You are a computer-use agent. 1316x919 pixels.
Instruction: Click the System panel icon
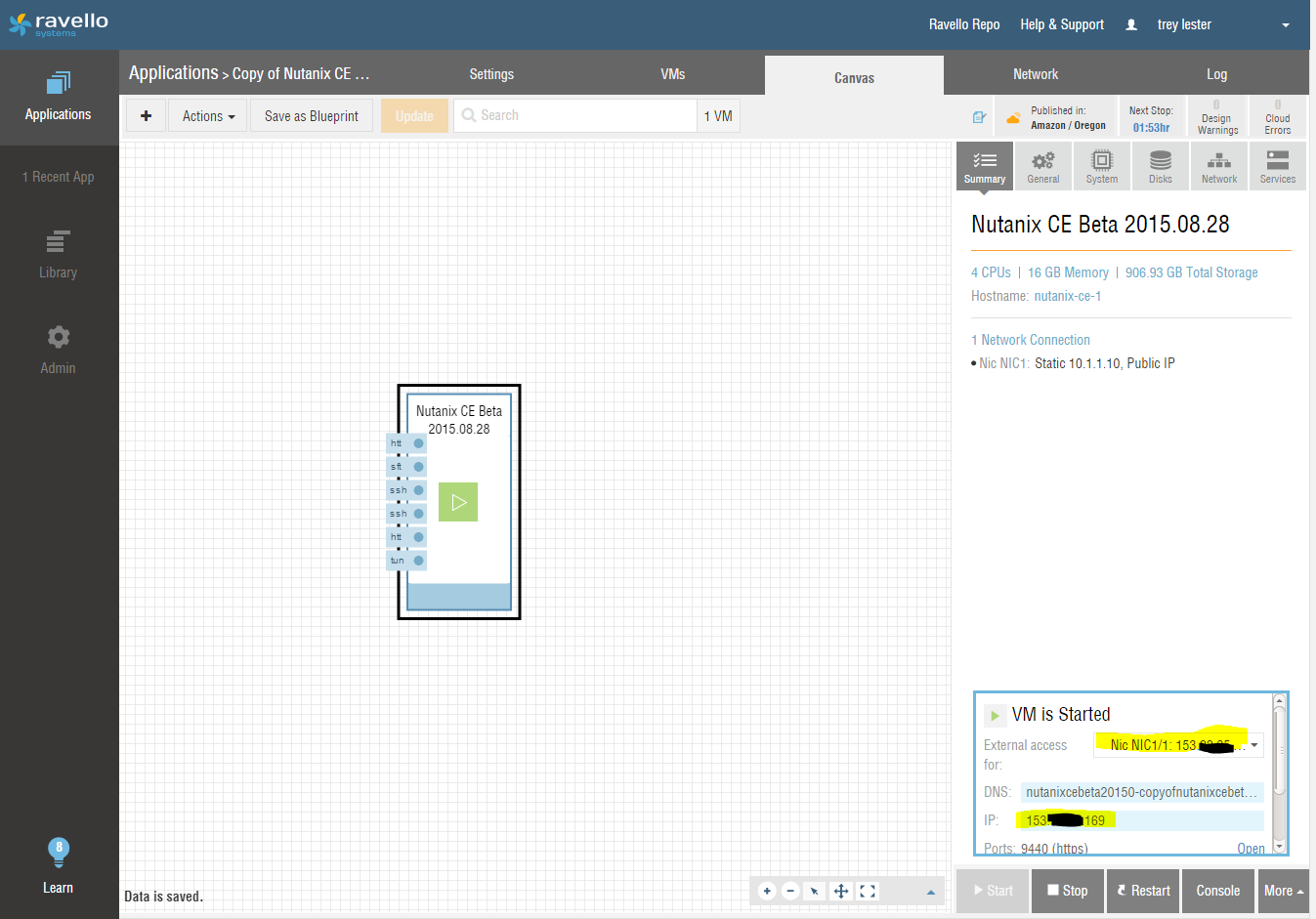tap(1101, 165)
